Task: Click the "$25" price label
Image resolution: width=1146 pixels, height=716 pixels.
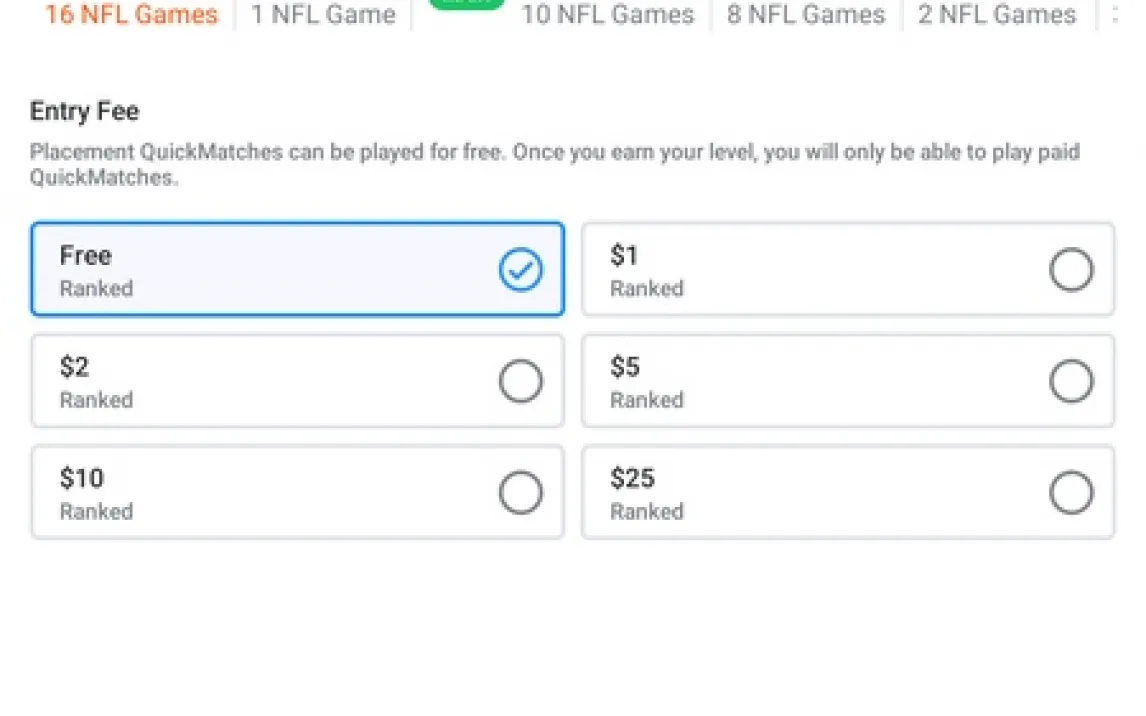Action: (632, 479)
